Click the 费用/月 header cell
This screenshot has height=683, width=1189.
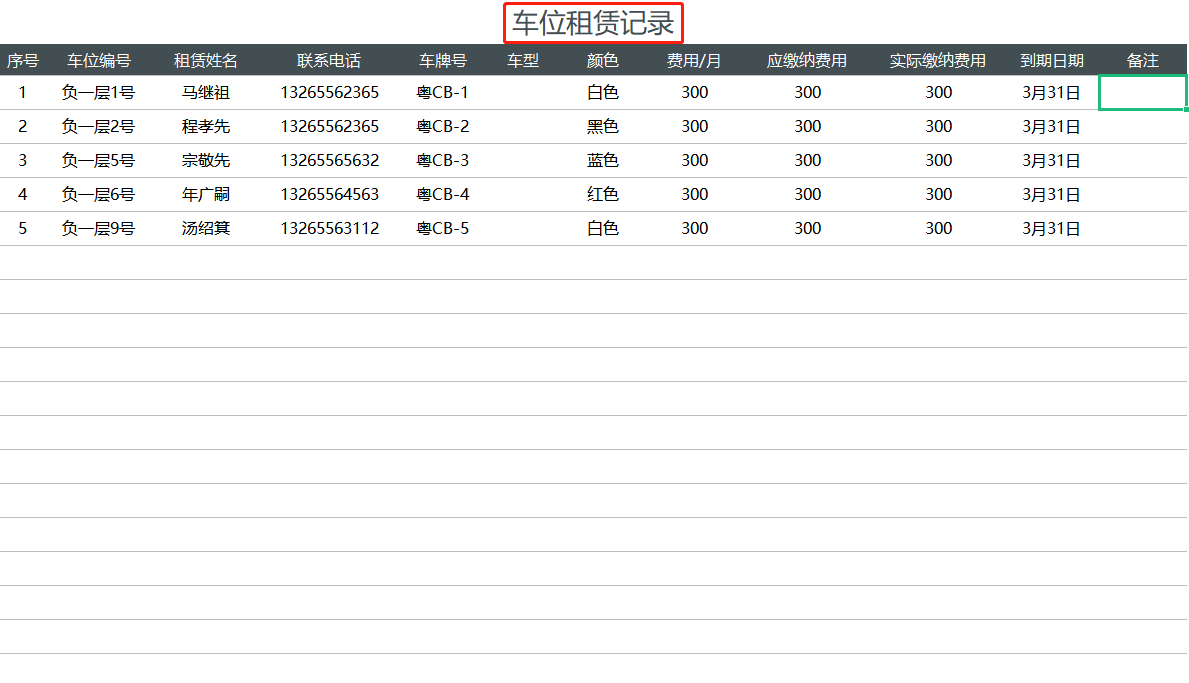tap(694, 59)
